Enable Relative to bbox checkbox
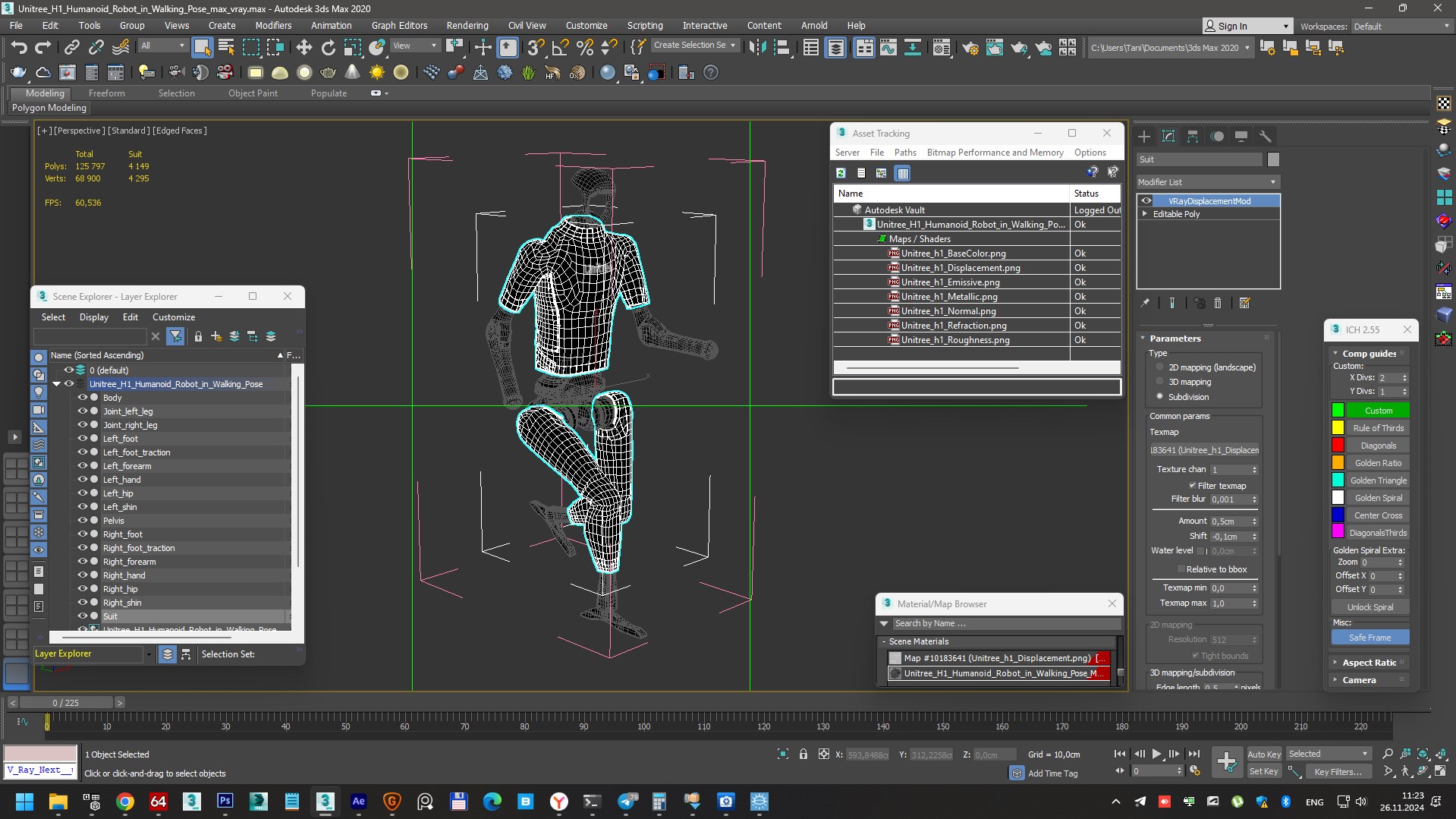 [1181, 569]
